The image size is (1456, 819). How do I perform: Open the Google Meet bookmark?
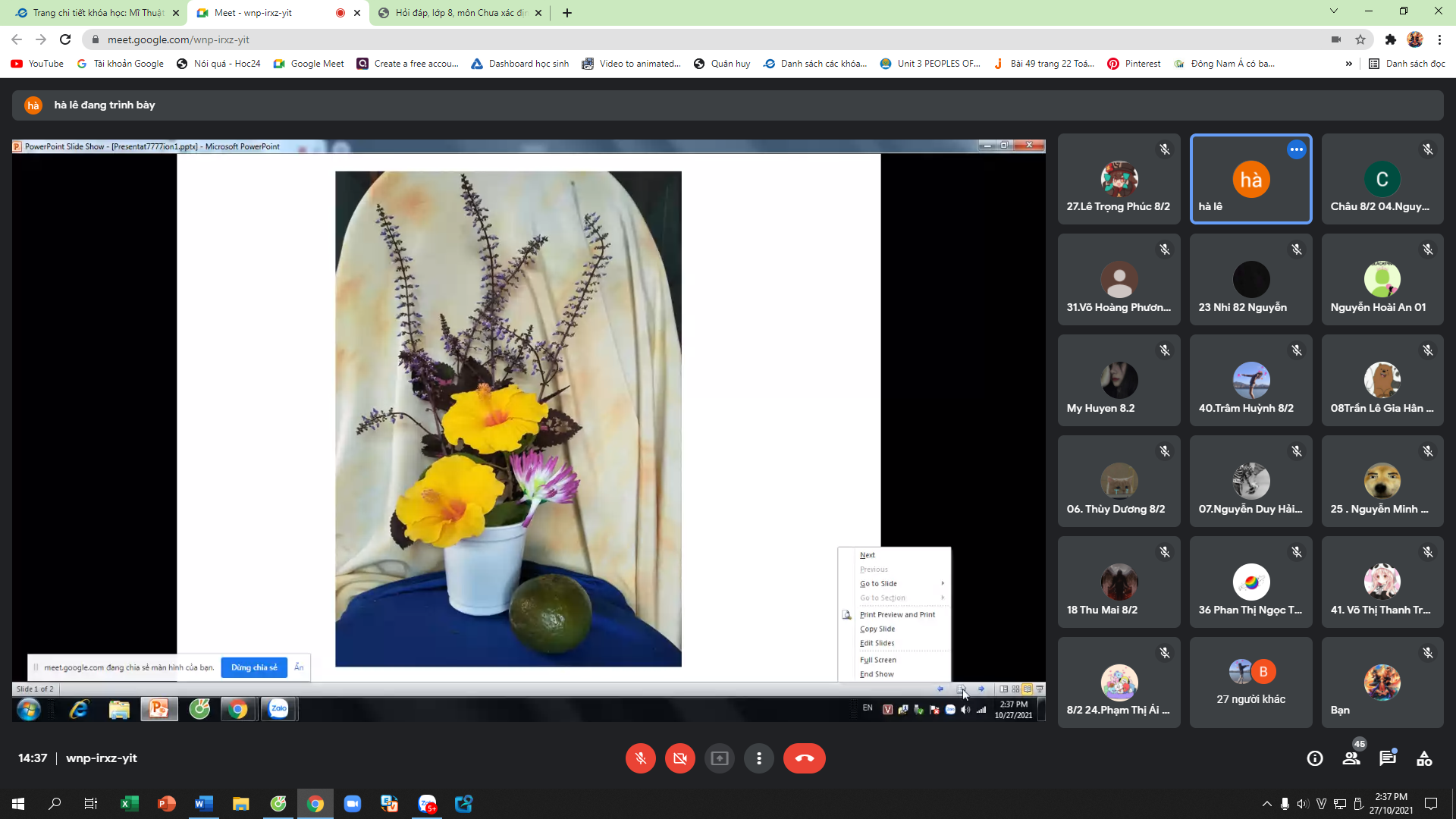[309, 64]
